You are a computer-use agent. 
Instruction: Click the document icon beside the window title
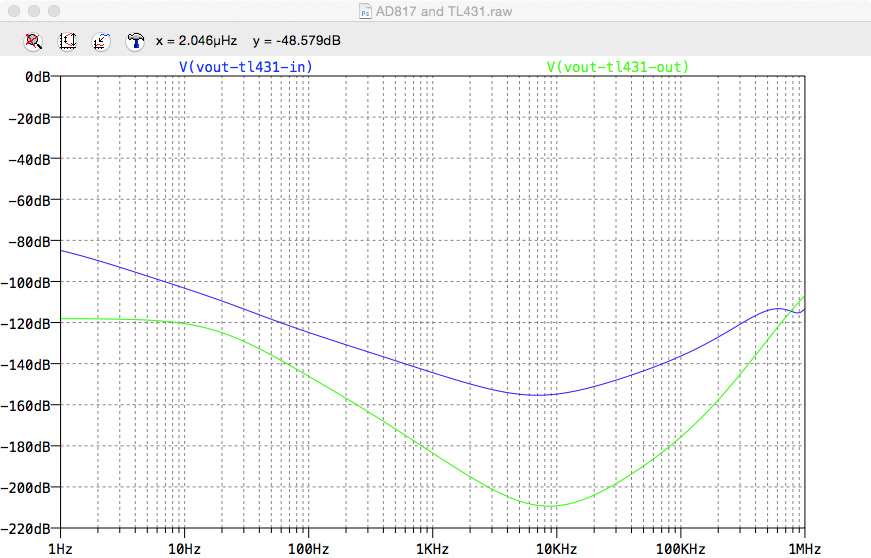365,11
